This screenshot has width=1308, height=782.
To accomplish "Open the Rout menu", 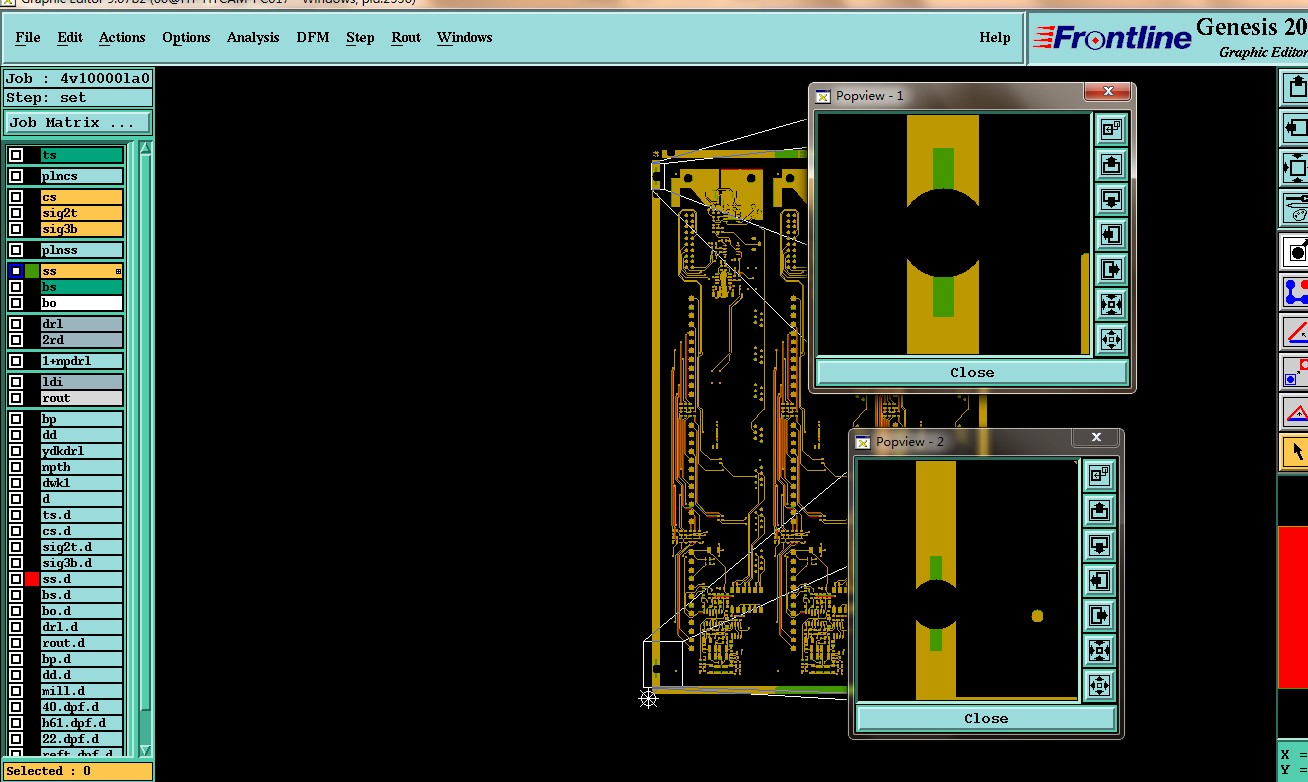I will pyautogui.click(x=406, y=37).
